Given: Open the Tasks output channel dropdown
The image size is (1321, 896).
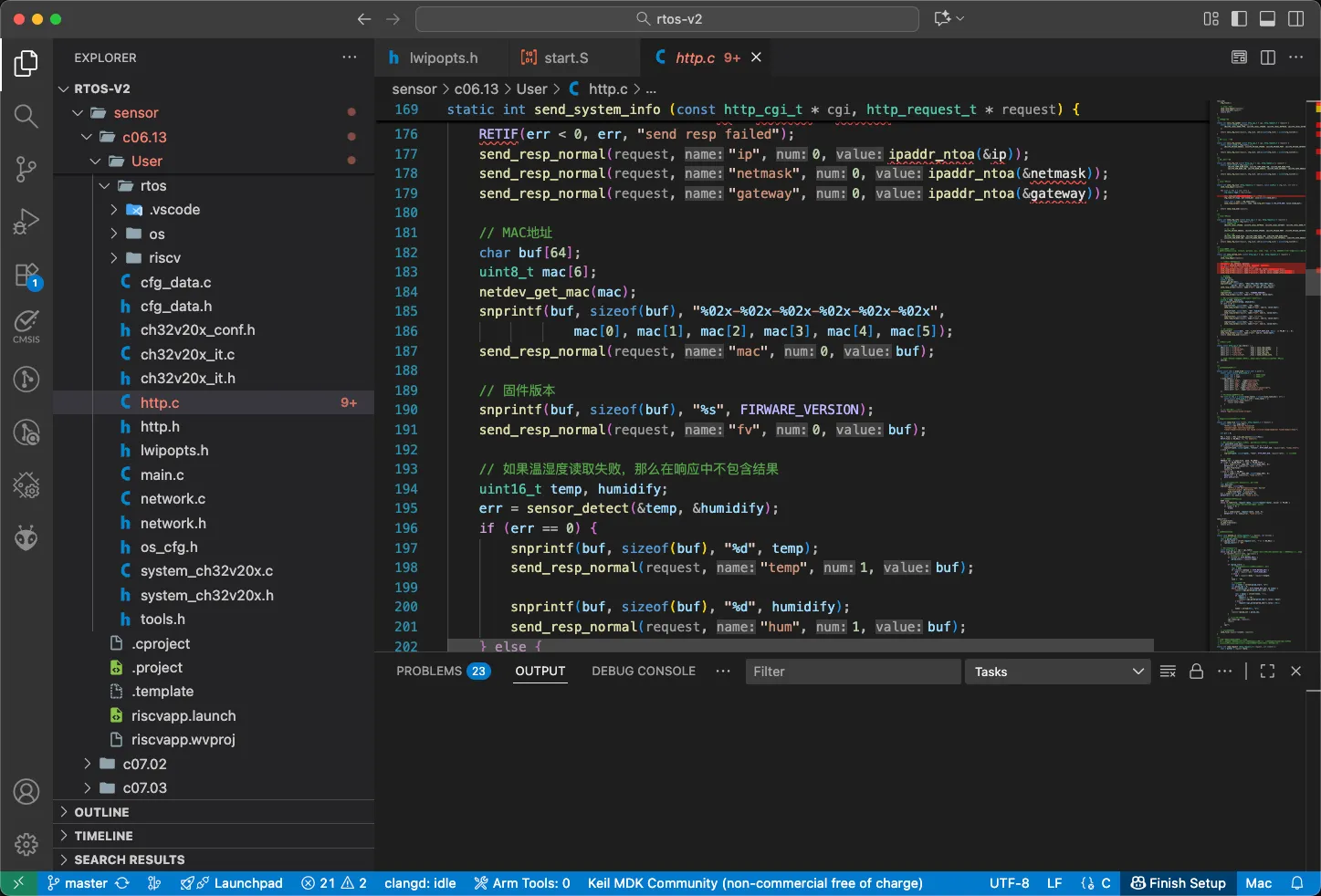Looking at the screenshot, I should point(1056,672).
